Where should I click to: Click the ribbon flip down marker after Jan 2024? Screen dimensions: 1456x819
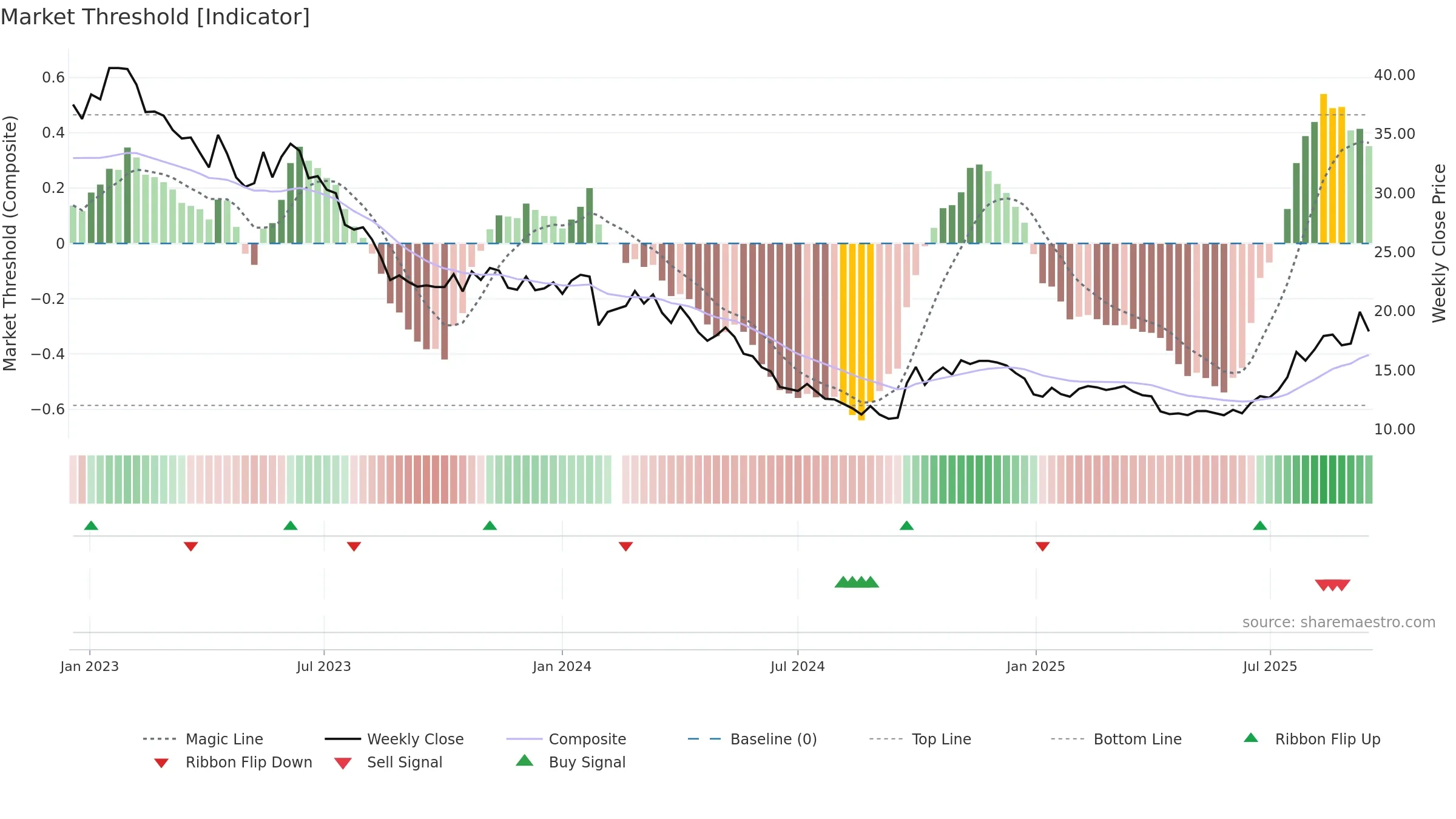[x=626, y=547]
